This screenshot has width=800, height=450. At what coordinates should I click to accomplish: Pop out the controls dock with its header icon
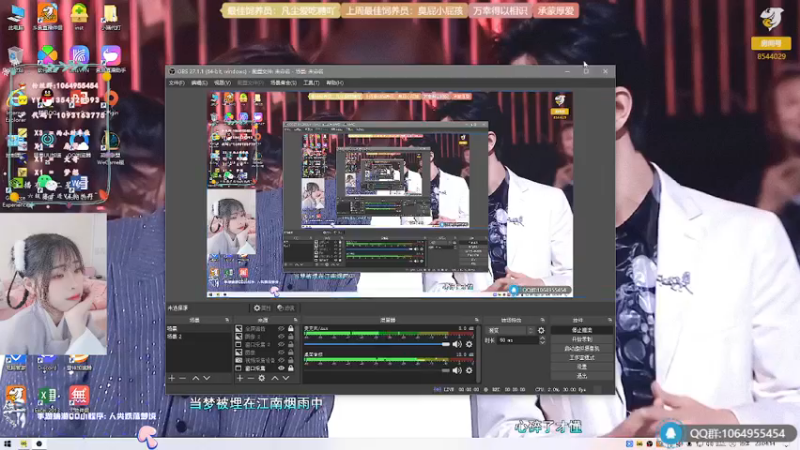(610, 320)
